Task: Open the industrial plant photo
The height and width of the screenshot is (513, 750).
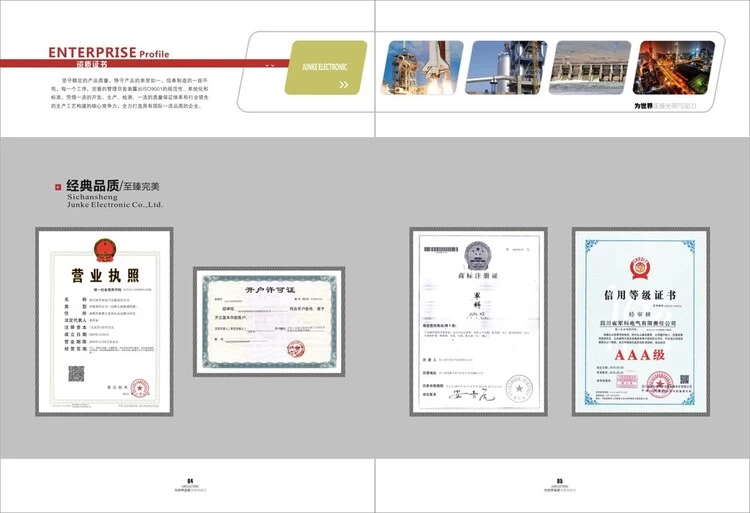Action: click(x=506, y=67)
